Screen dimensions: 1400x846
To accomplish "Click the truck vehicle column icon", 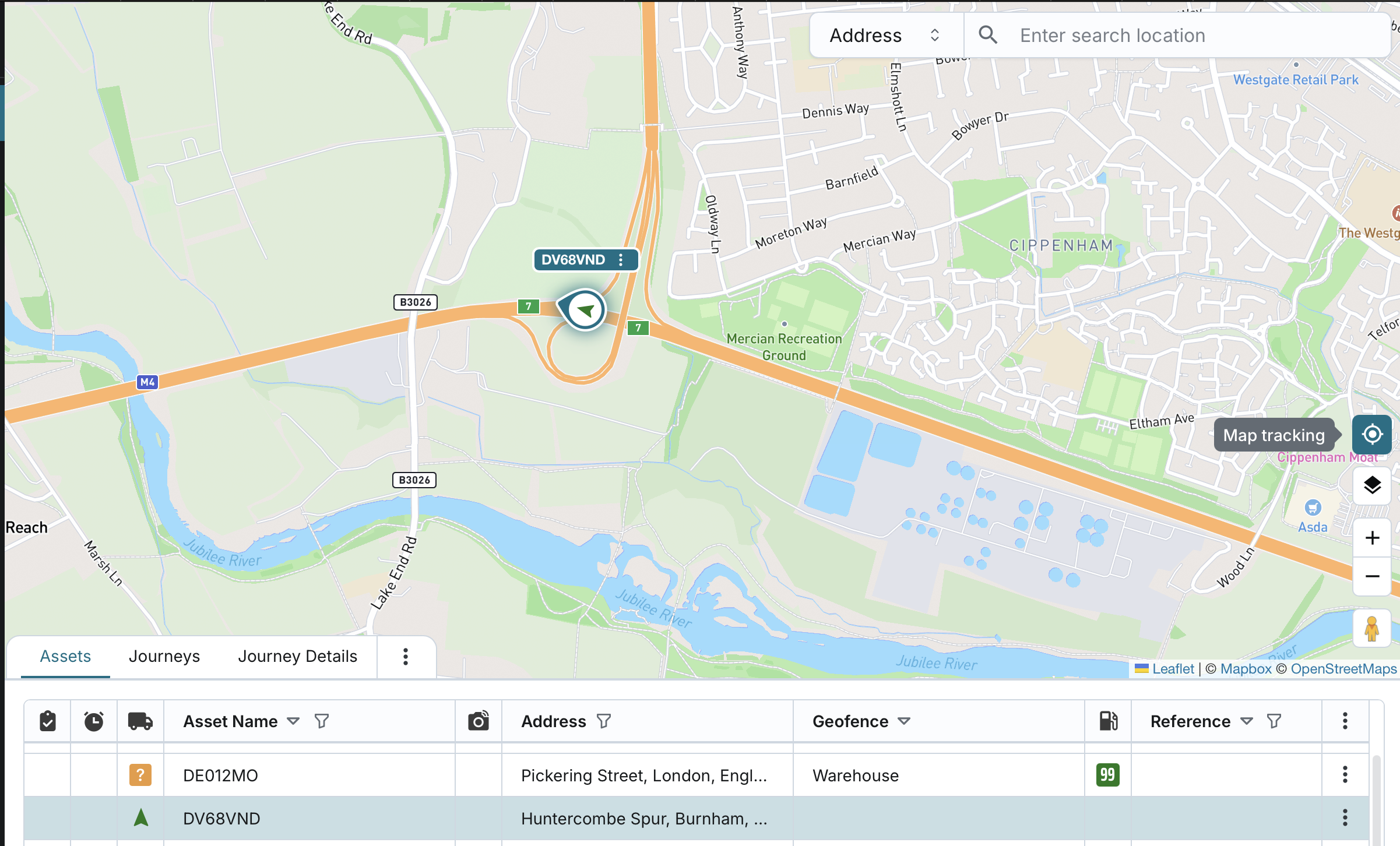I will pos(140,721).
